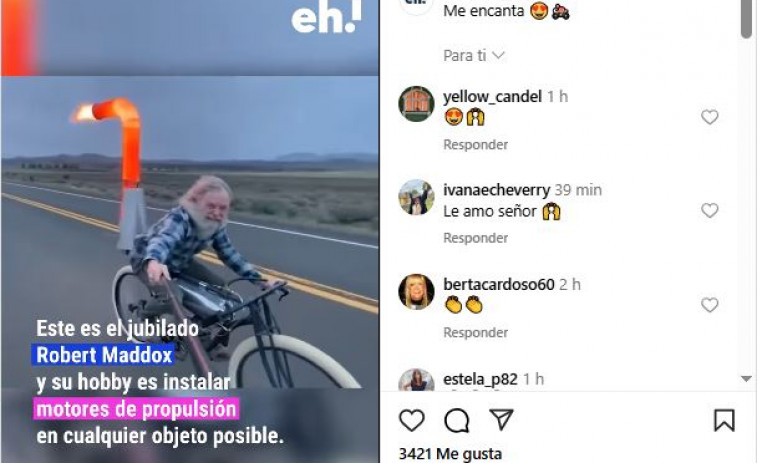757x463 pixels.
Task: Open the comment bubble icon
Action: tap(457, 421)
